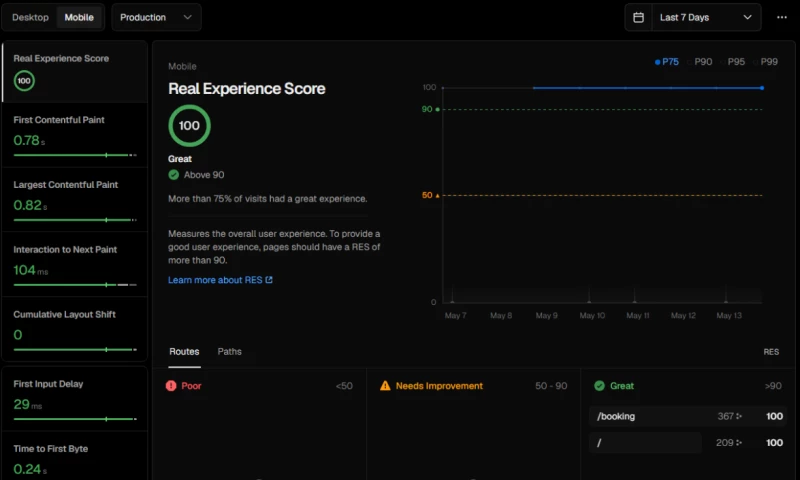Image resolution: width=800 pixels, height=480 pixels.
Task: Open the Time to First Byte metric
Action: [x=75, y=457]
